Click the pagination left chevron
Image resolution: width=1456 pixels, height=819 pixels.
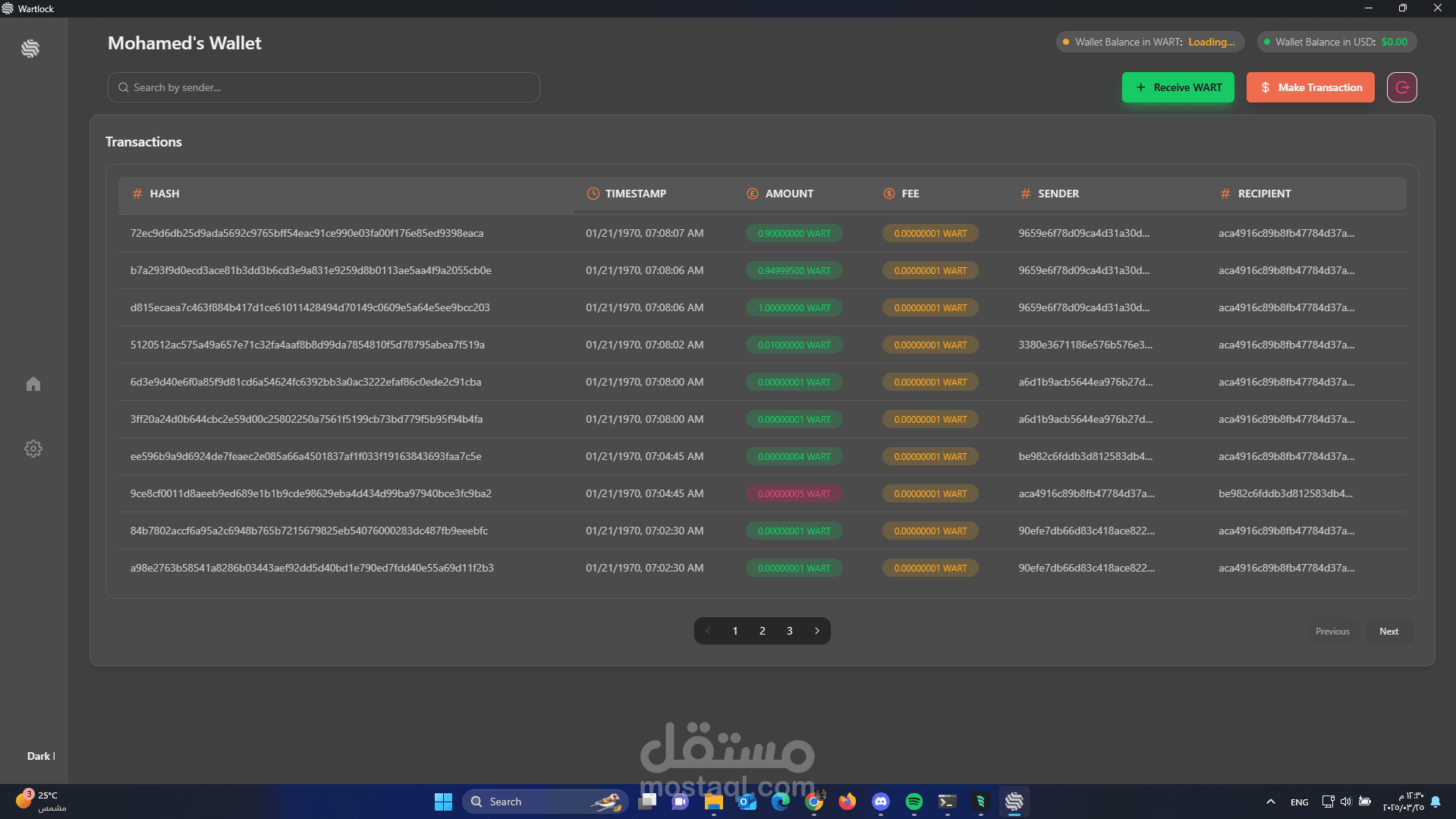[708, 631]
